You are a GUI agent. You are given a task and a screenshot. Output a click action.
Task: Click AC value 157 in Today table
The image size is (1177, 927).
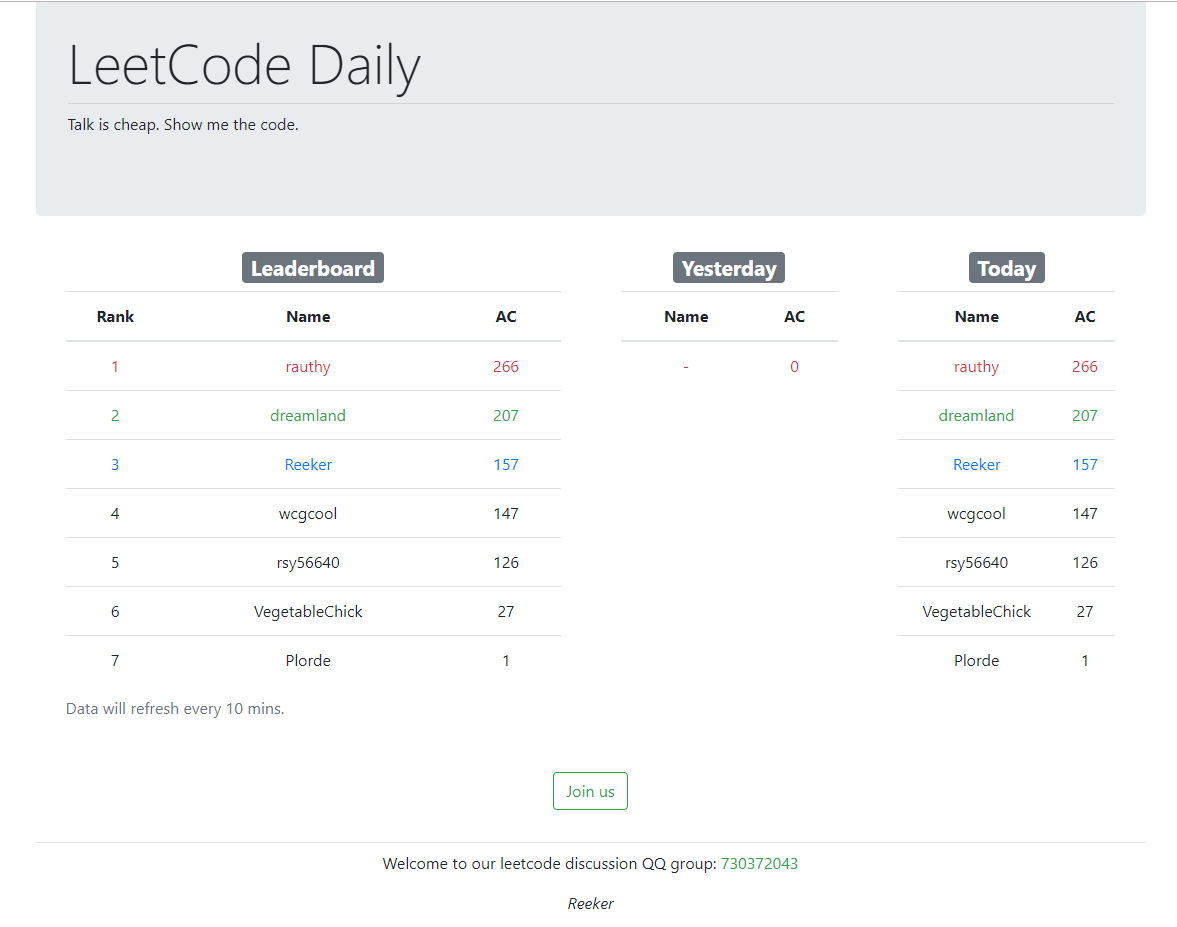(x=1085, y=465)
